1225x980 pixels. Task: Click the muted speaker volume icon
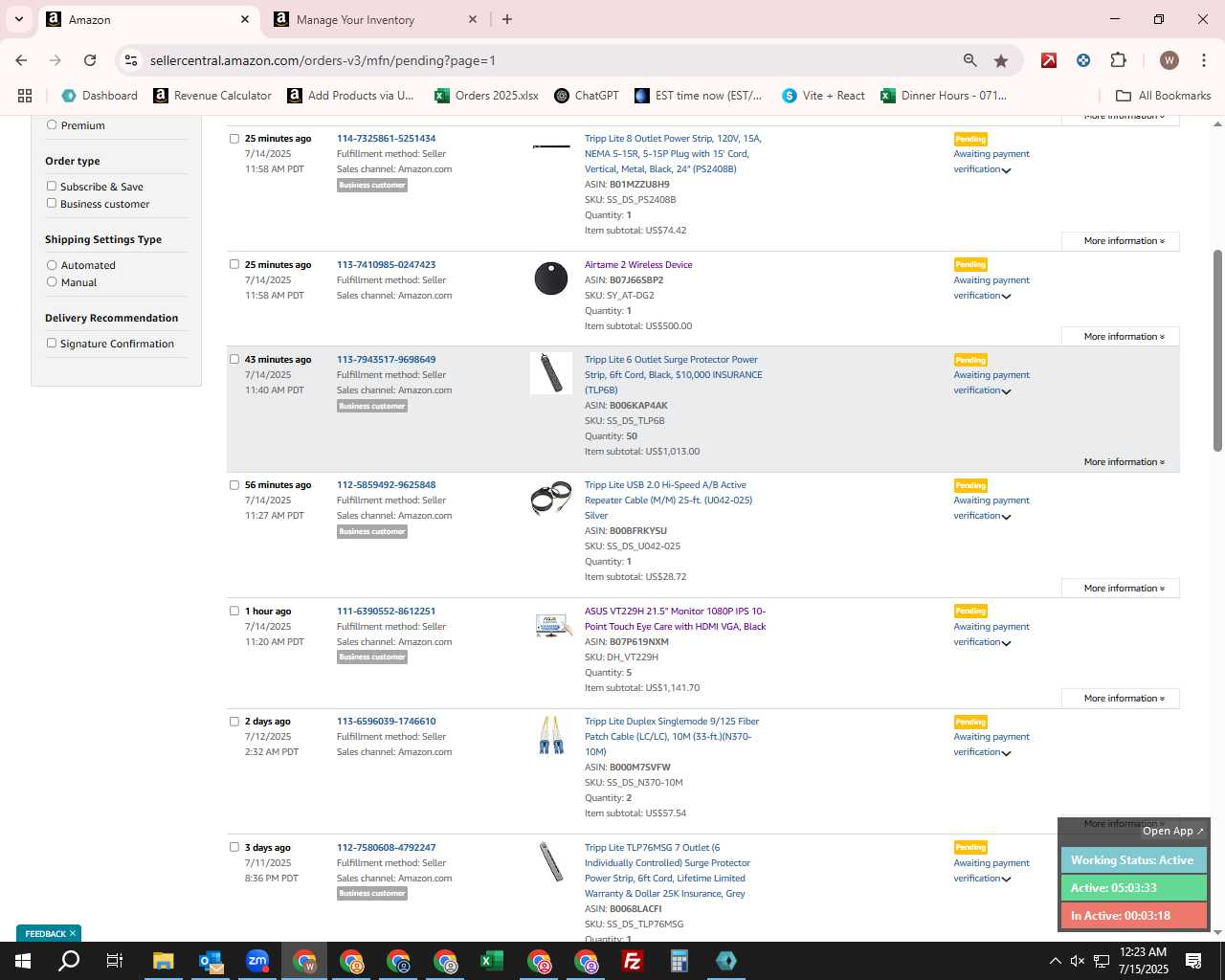click(x=1078, y=961)
